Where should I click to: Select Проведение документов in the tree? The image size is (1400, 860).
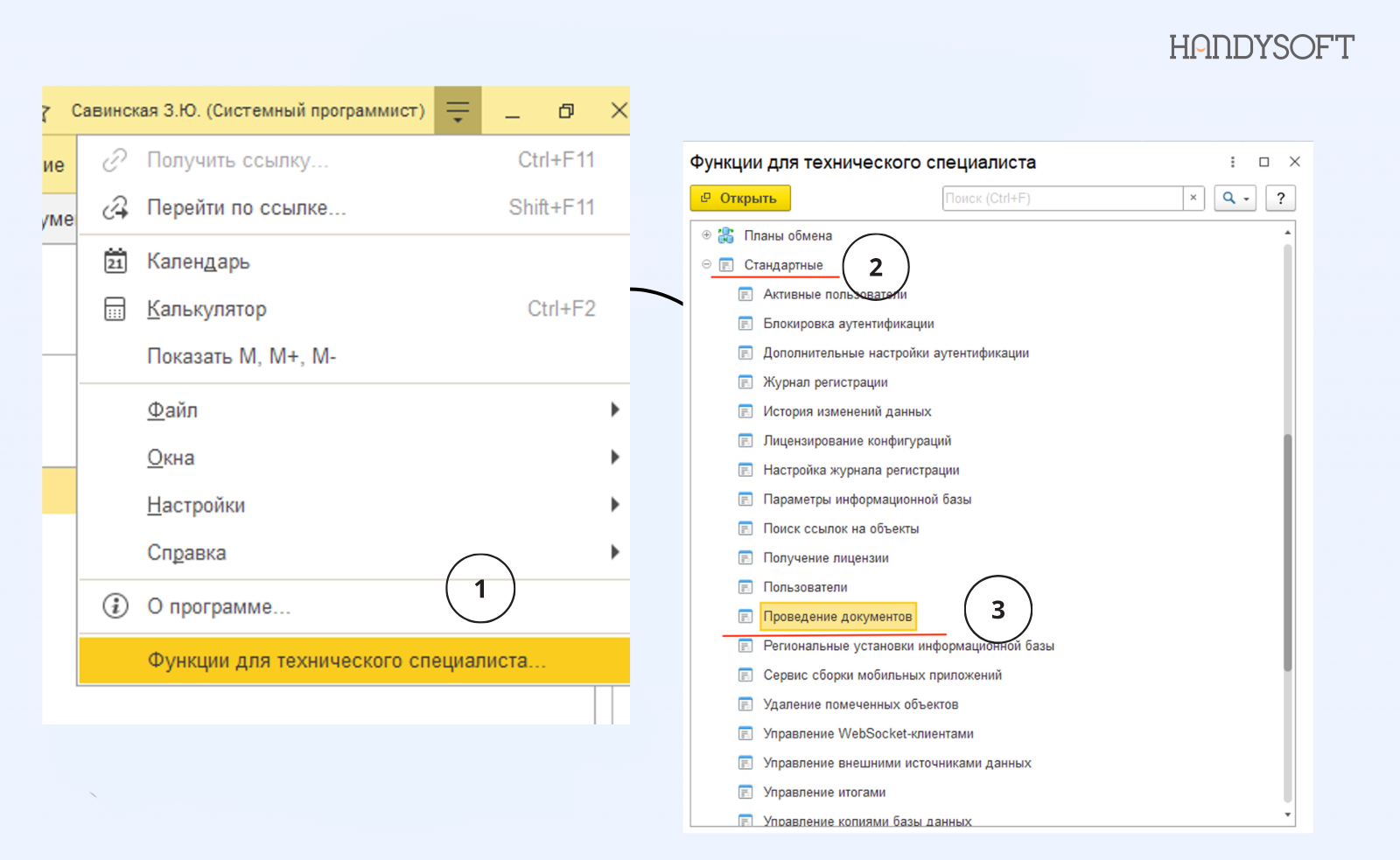[837, 617]
